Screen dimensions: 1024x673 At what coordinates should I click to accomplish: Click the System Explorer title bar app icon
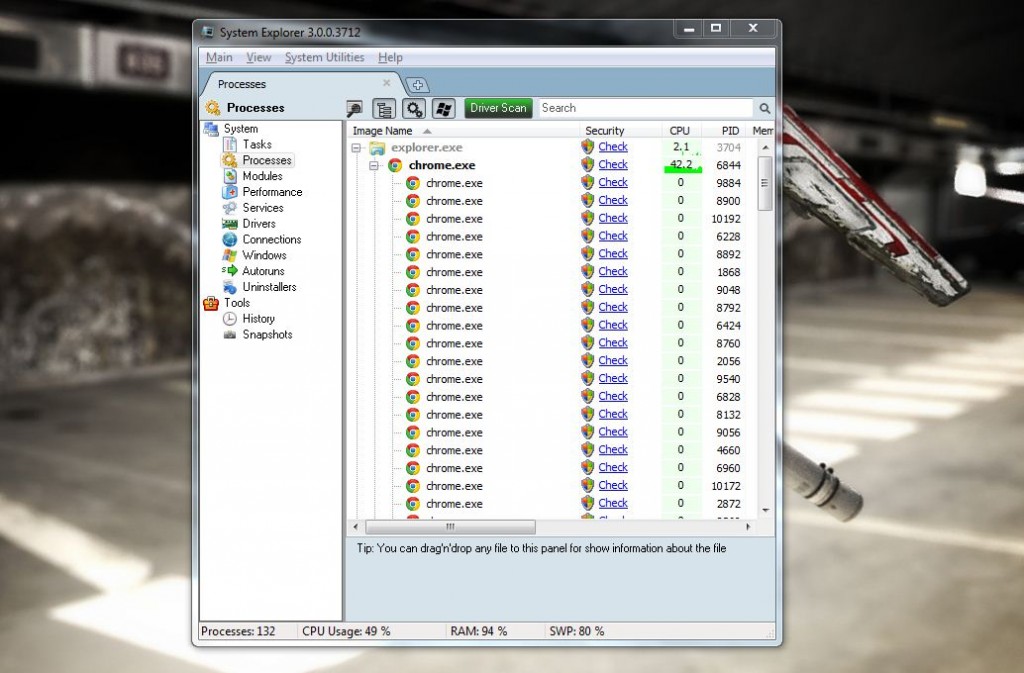208,32
